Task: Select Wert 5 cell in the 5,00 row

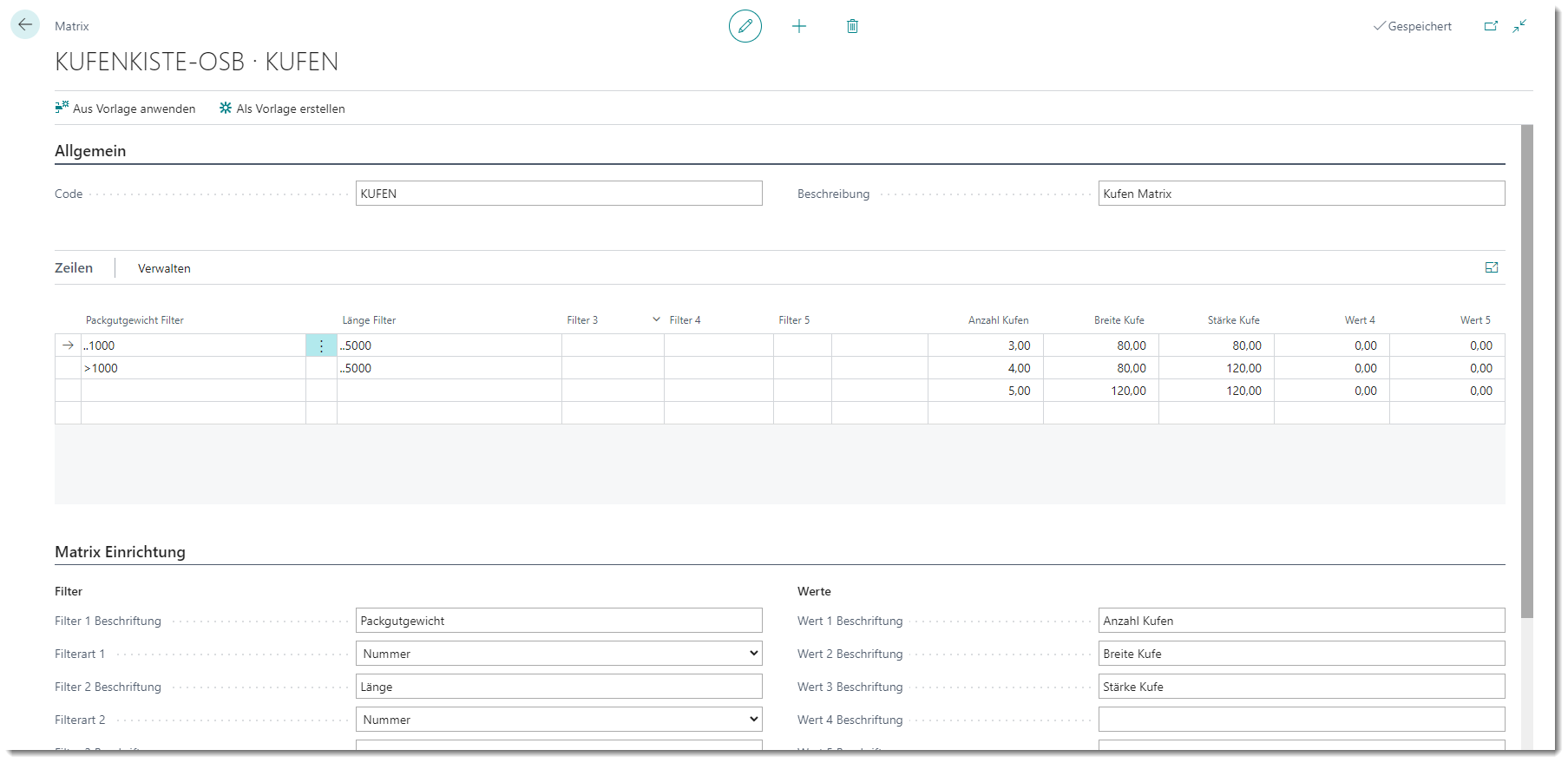Action: 1447,391
